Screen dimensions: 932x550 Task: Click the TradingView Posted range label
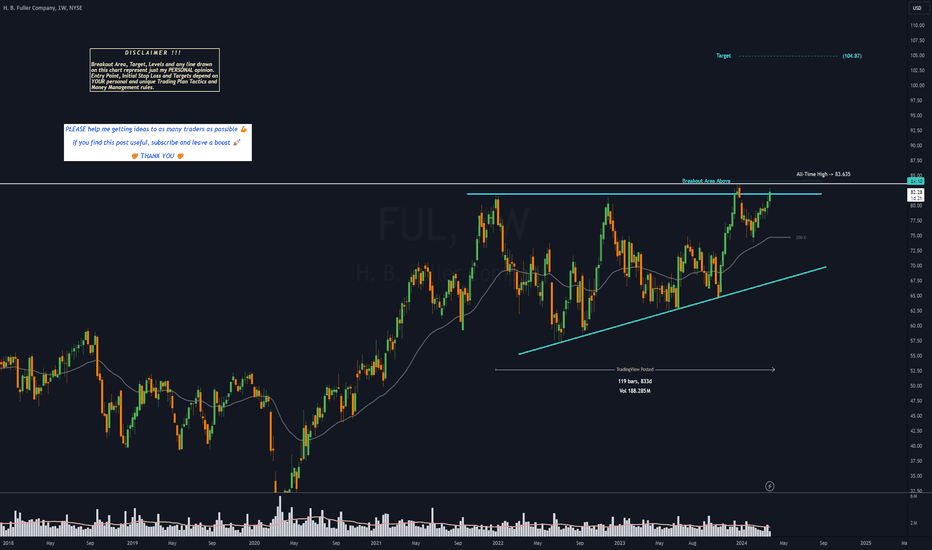[x=634, y=369]
